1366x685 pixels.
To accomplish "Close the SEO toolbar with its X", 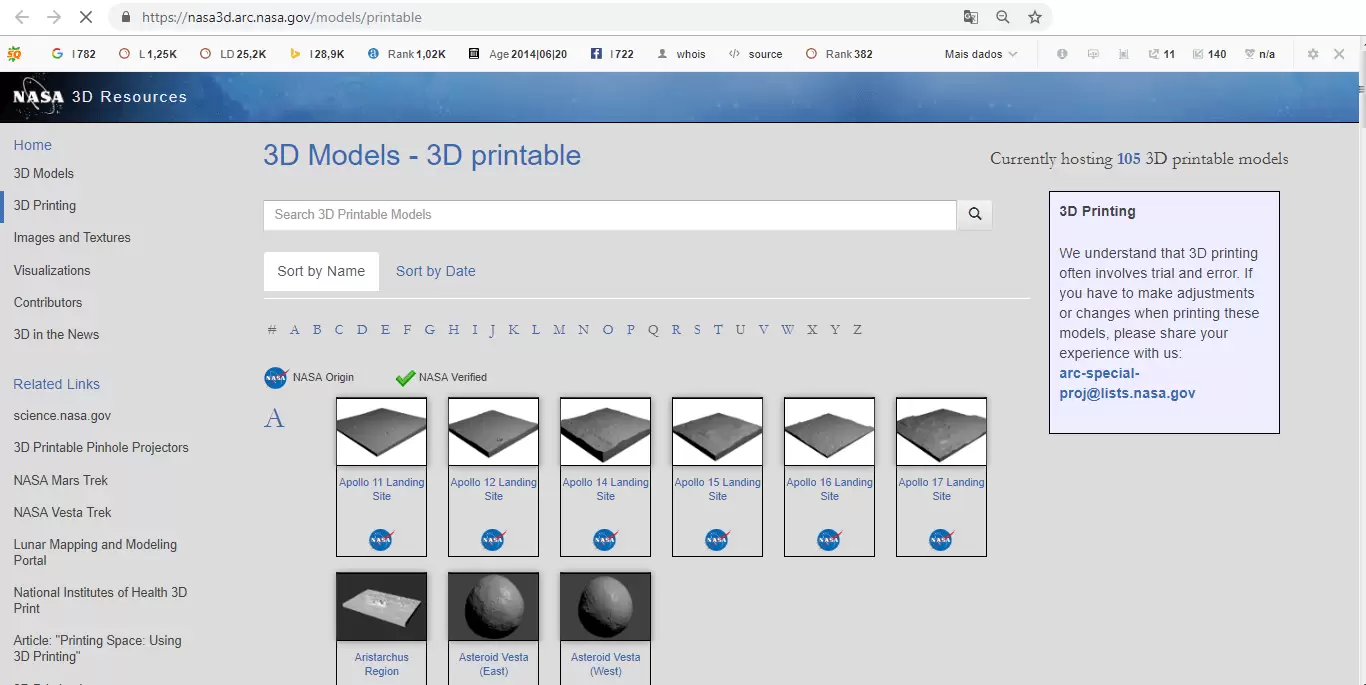I will tap(1339, 54).
